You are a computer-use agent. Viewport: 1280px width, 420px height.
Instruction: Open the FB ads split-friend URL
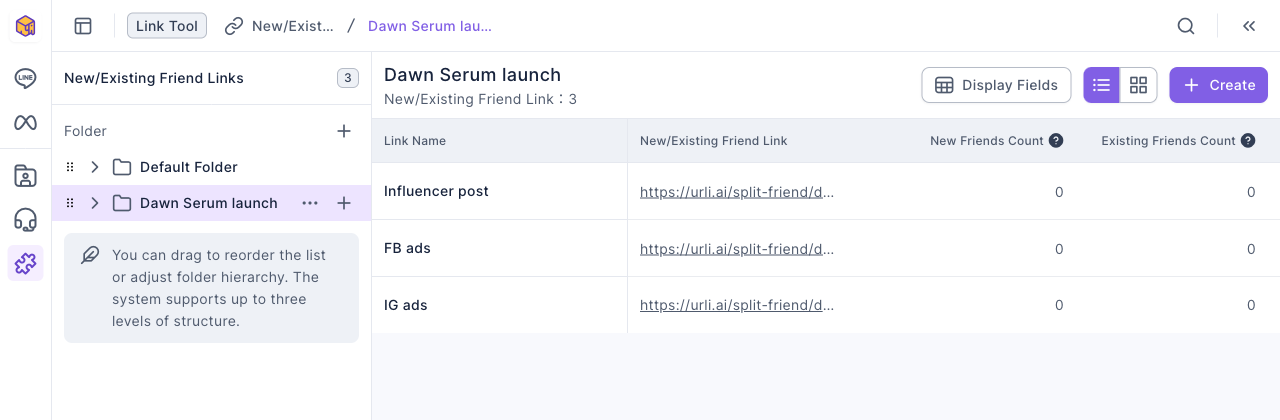click(737, 249)
